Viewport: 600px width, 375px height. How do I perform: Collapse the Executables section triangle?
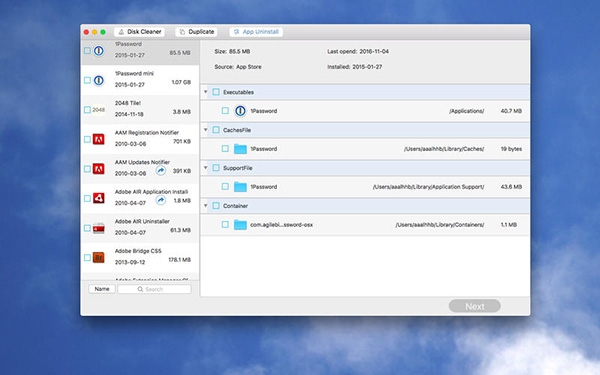205,92
